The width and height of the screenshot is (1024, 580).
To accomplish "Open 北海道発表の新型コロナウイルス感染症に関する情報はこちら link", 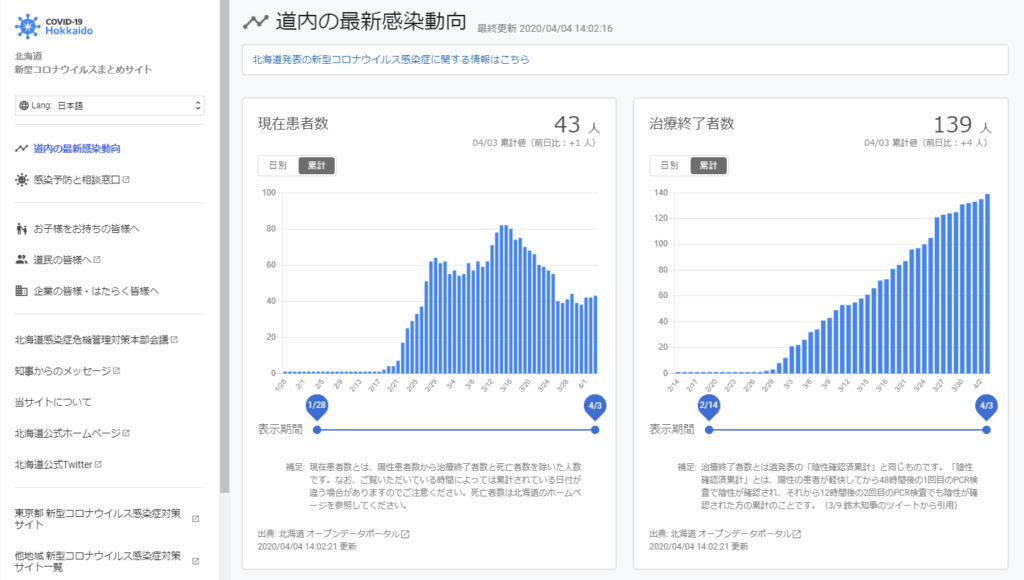I will [x=391, y=60].
